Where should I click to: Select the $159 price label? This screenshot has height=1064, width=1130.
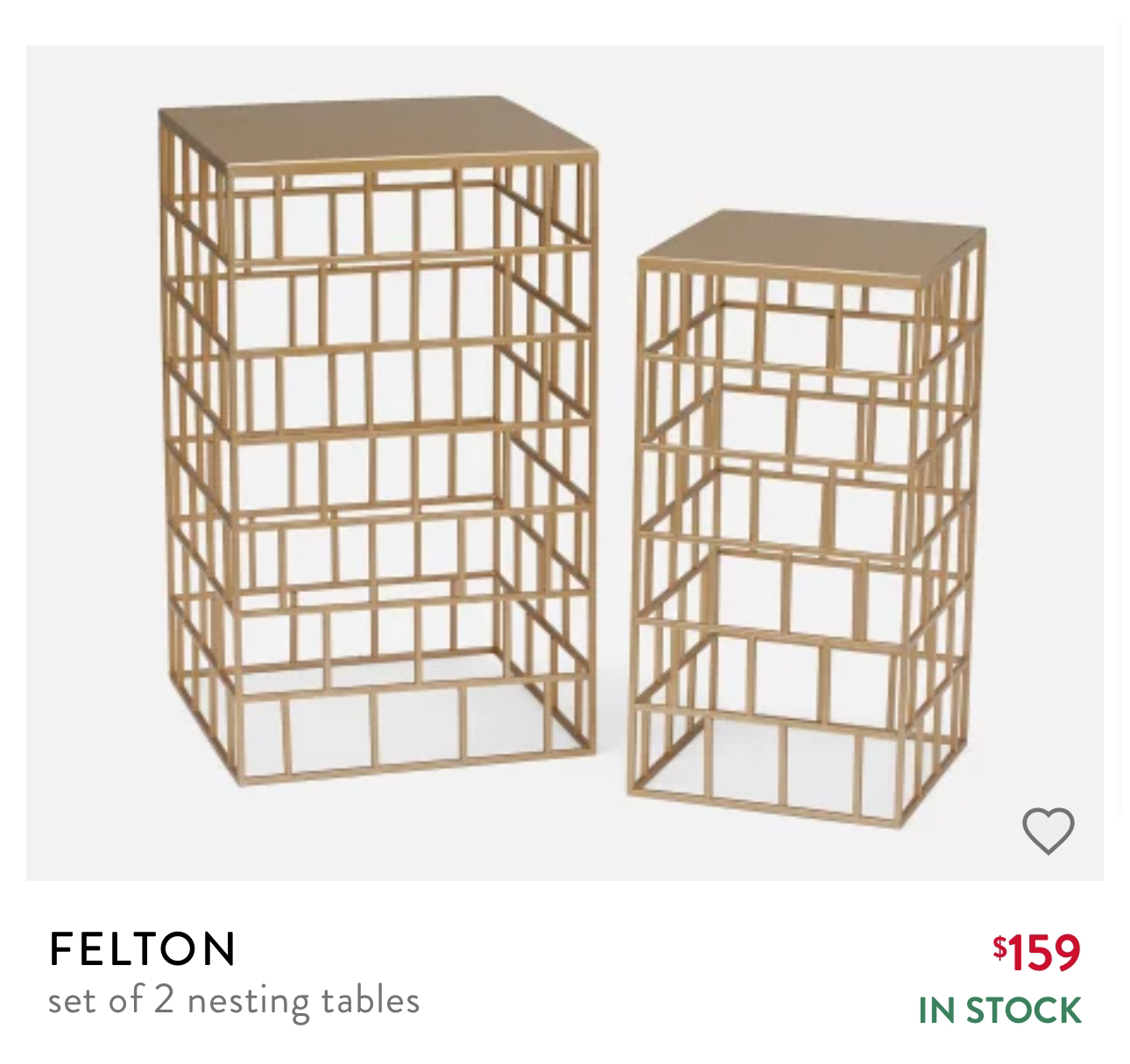1036,952
